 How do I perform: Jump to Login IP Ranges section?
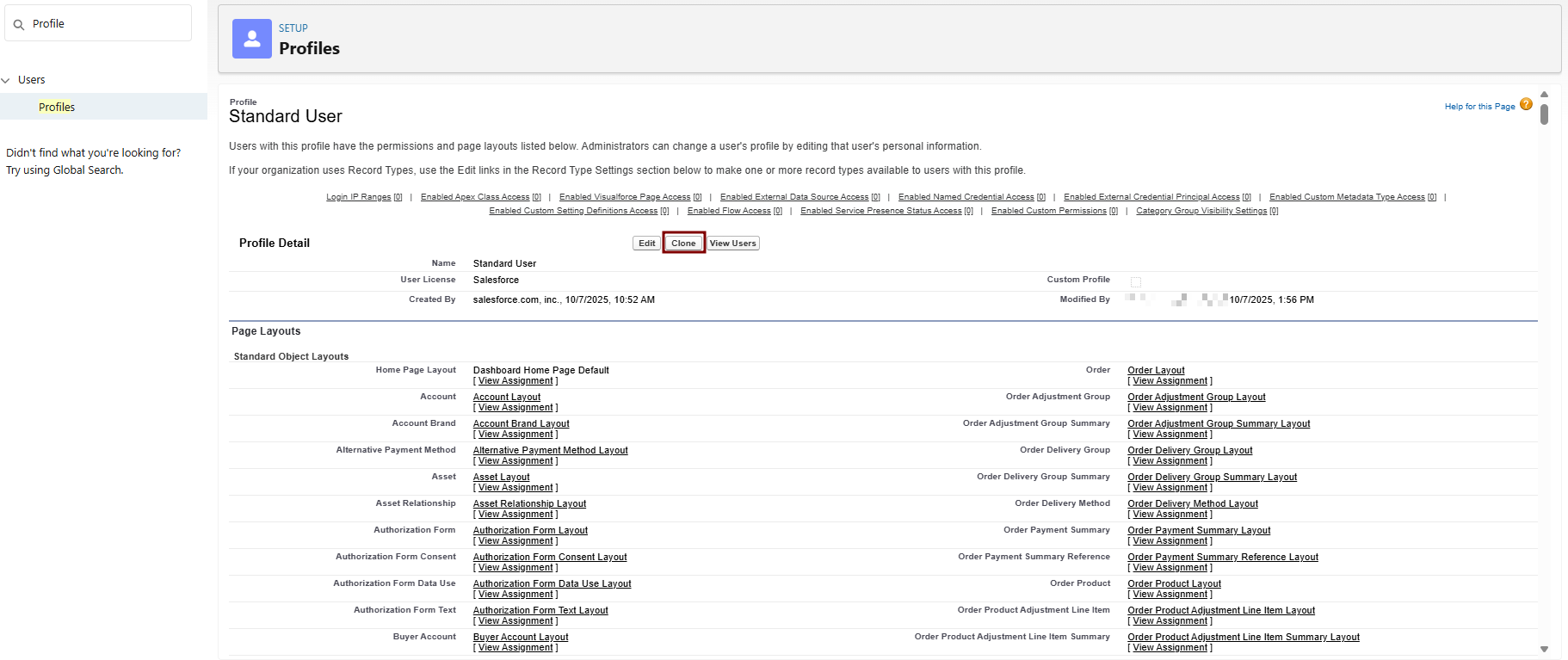358,197
